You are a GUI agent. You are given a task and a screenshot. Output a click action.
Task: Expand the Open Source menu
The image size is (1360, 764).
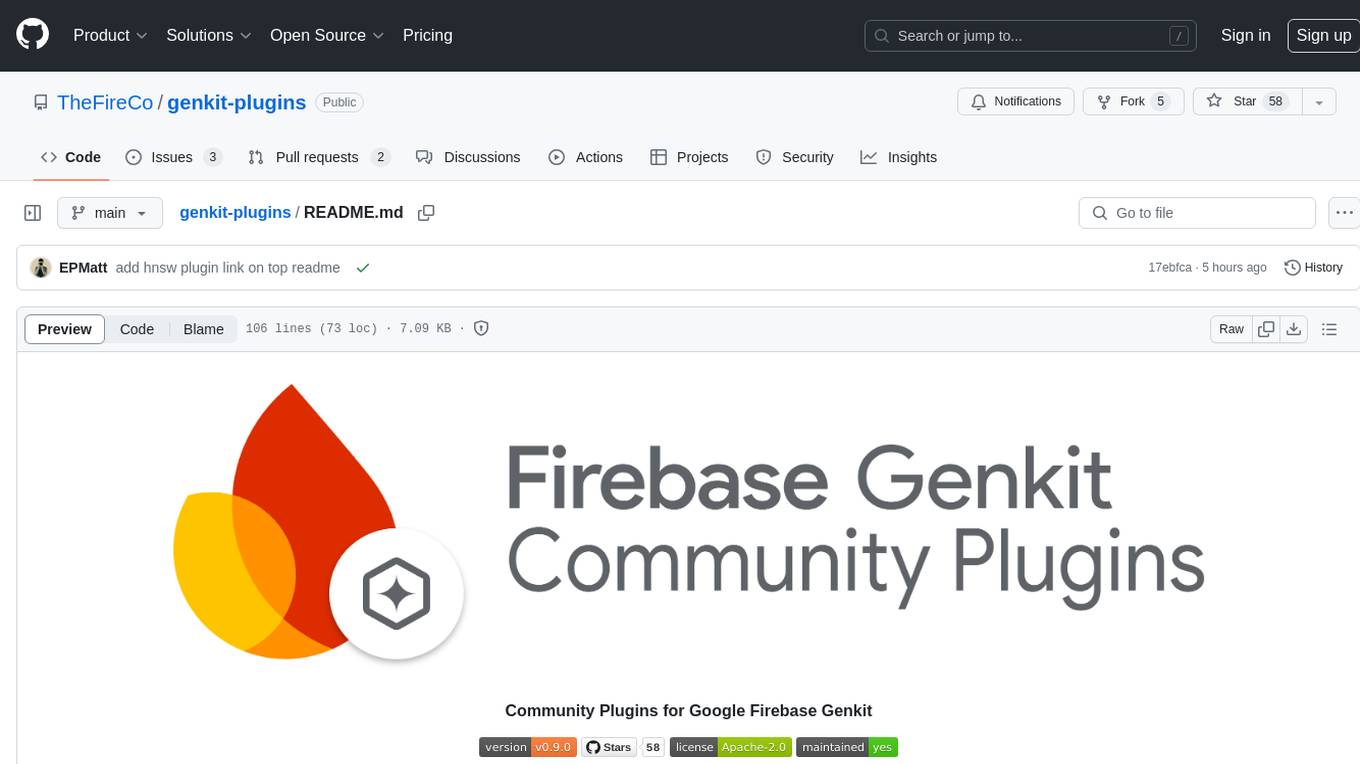coord(327,35)
